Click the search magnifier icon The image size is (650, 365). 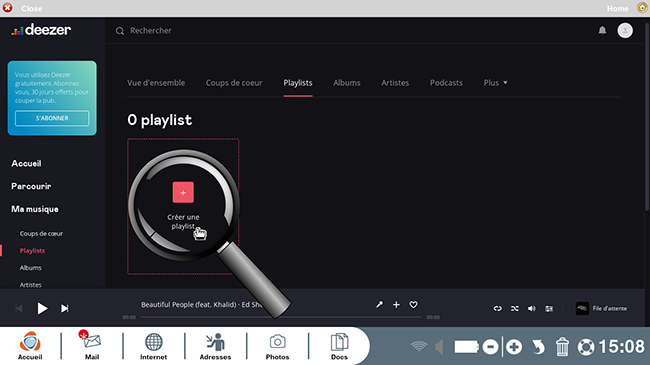120,31
